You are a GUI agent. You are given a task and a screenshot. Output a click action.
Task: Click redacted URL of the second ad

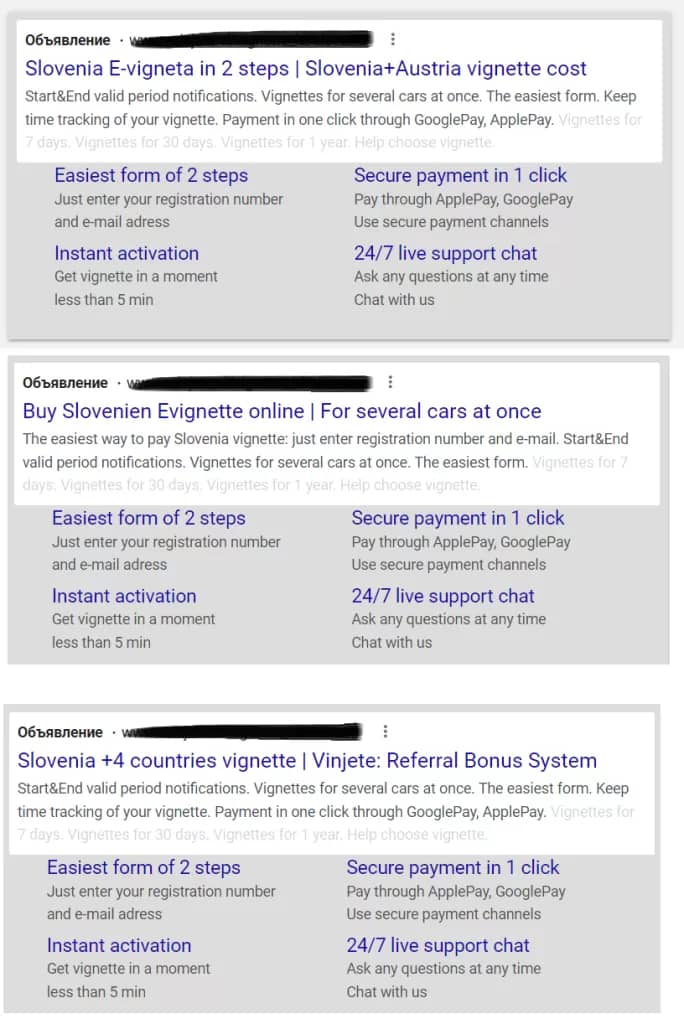pos(249,383)
